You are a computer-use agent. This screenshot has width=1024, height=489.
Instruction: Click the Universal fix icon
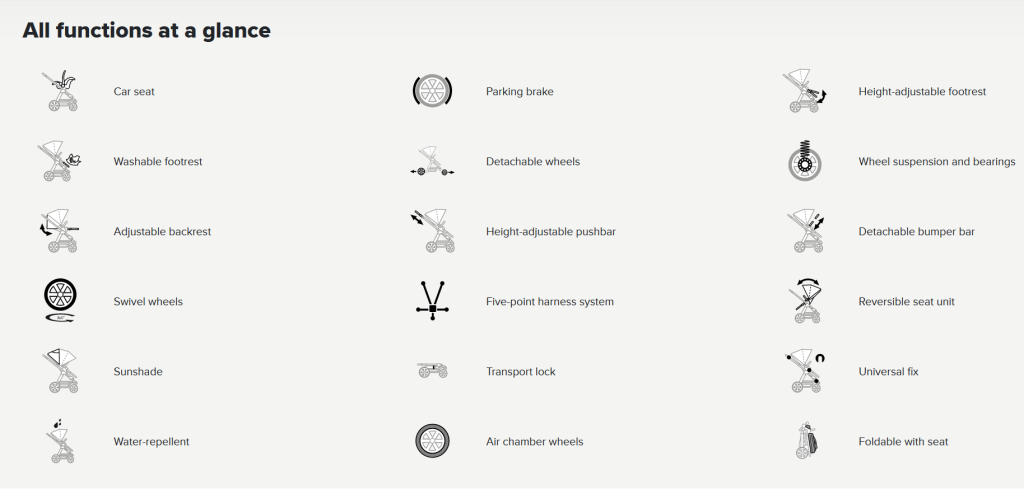[x=805, y=371]
